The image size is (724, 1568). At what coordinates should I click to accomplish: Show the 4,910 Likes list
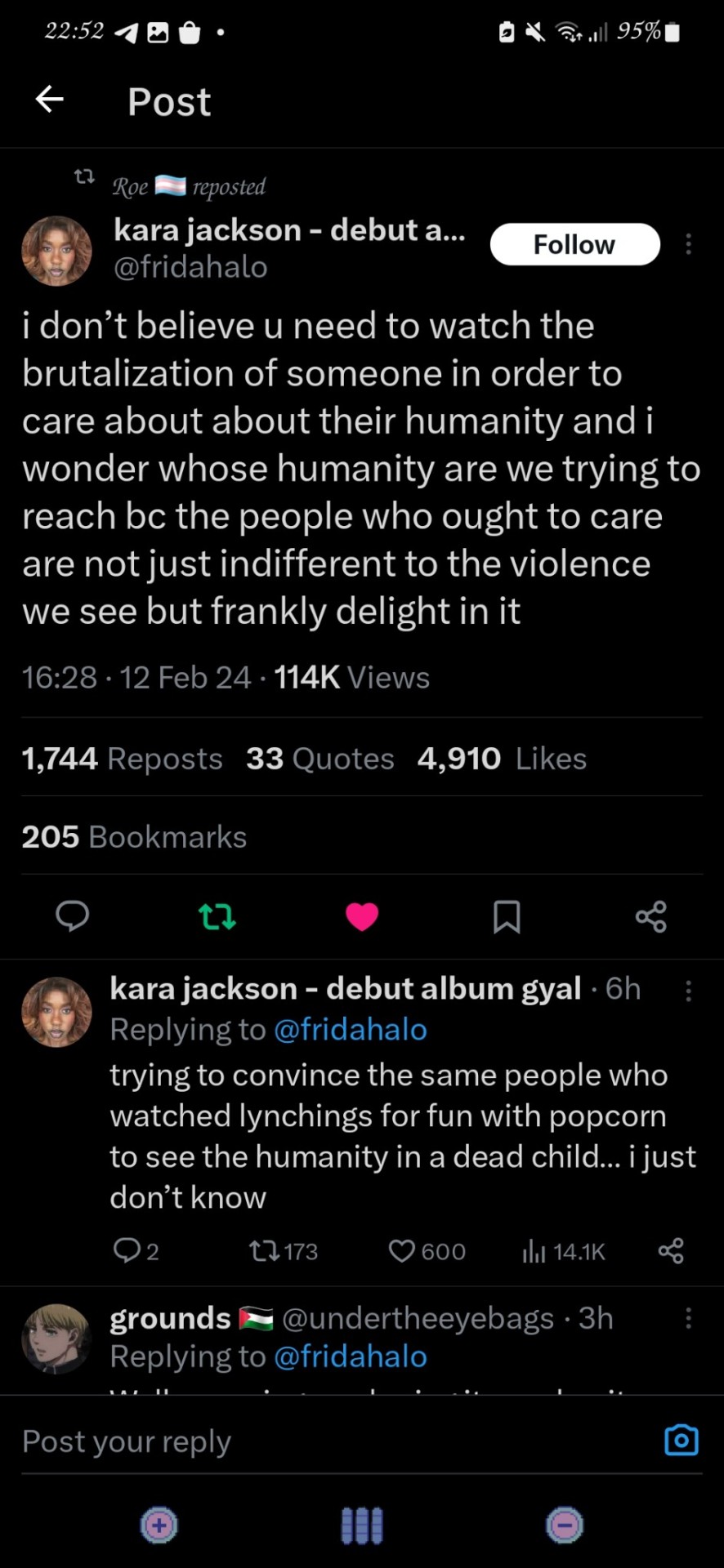point(502,759)
